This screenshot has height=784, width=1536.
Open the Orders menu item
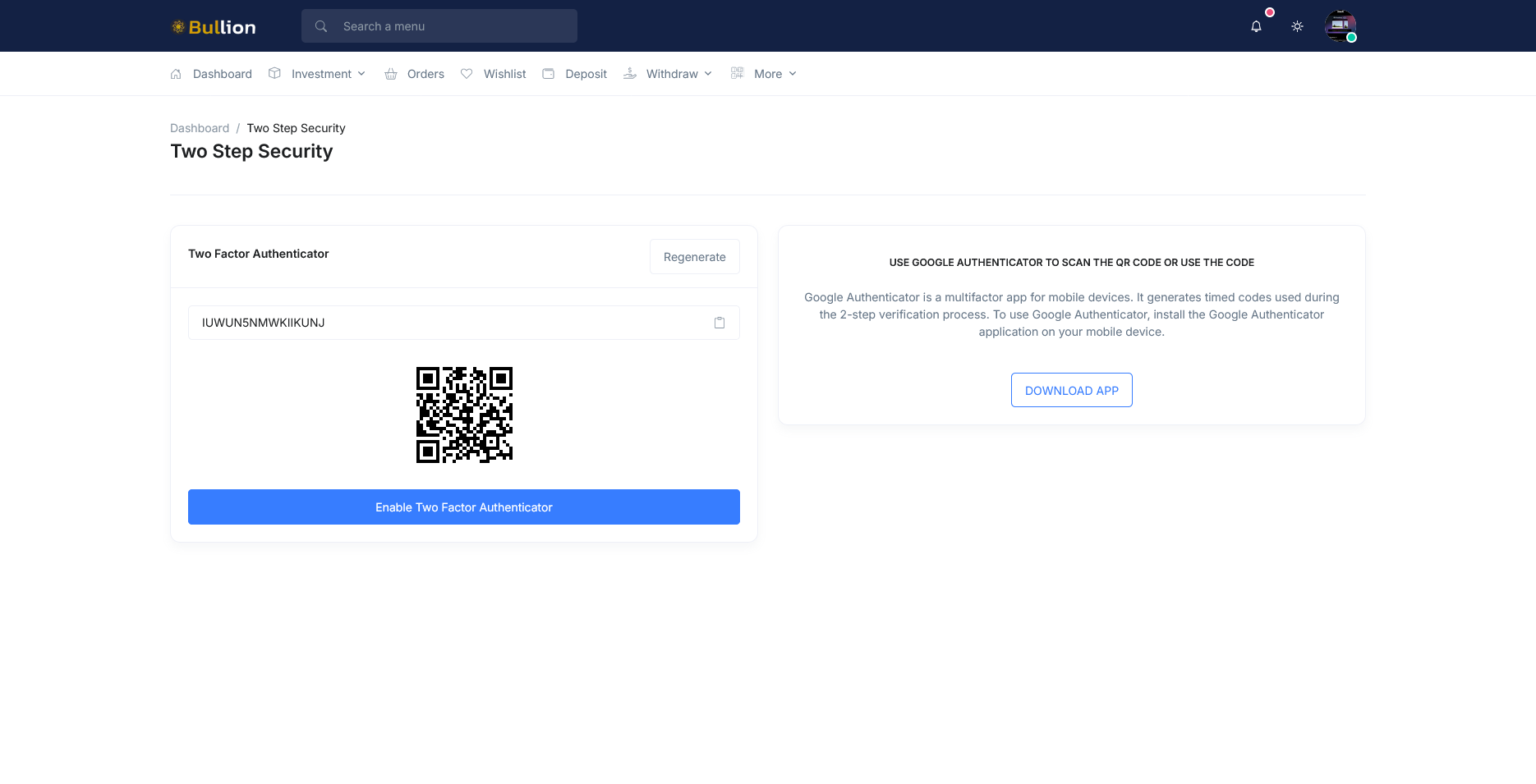[425, 74]
